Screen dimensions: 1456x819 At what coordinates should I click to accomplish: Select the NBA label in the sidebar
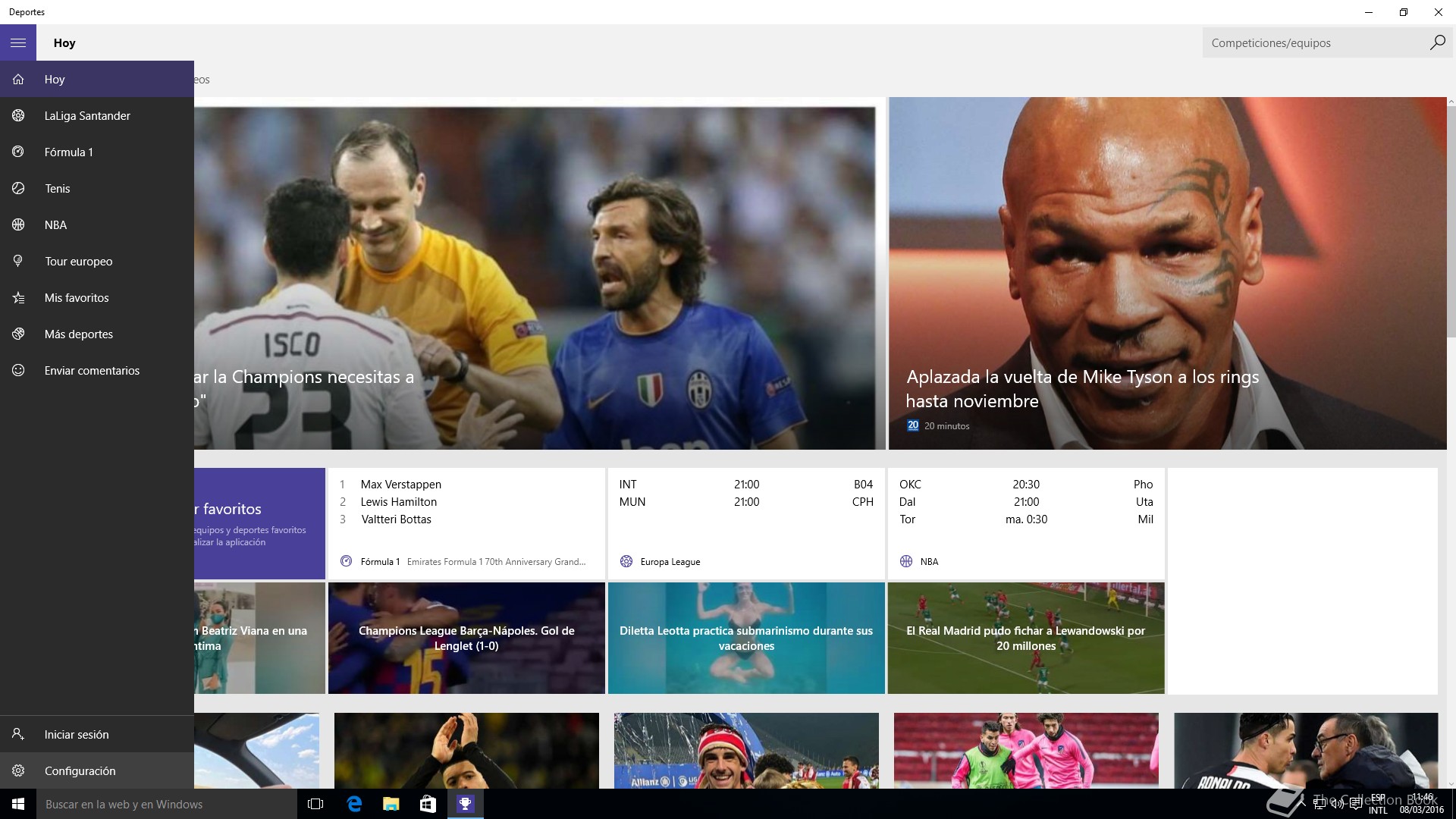click(x=55, y=224)
